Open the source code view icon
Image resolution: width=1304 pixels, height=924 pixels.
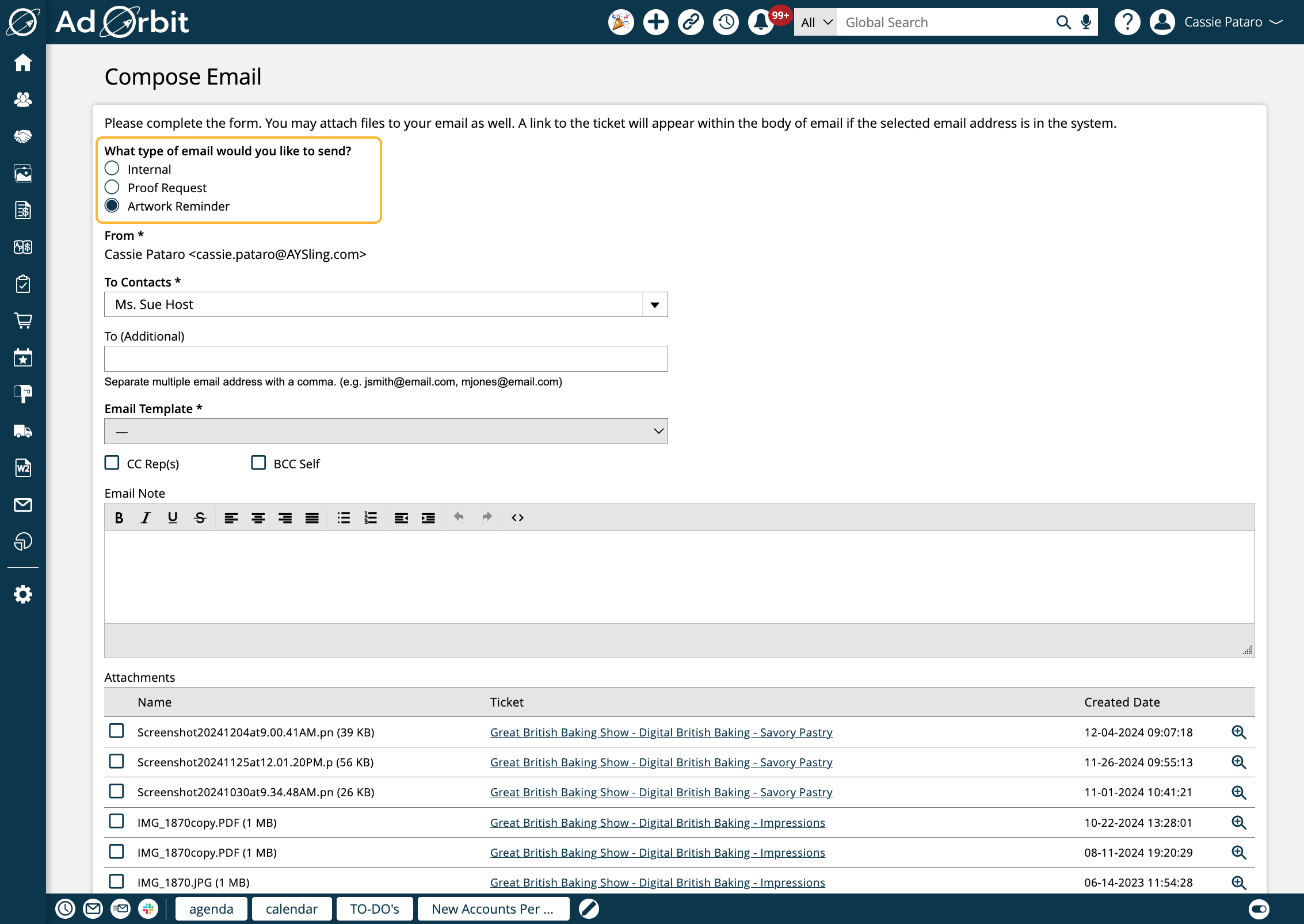coord(517,518)
